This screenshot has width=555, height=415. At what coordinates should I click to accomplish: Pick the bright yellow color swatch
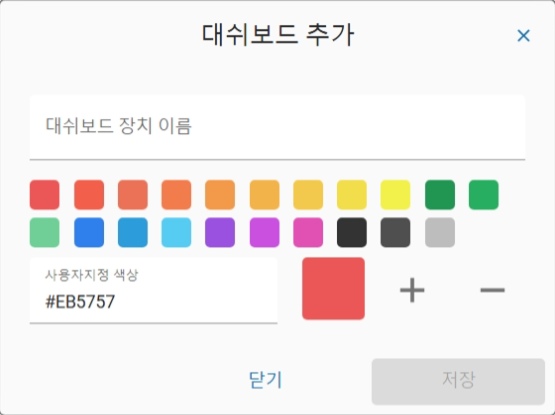pos(395,195)
